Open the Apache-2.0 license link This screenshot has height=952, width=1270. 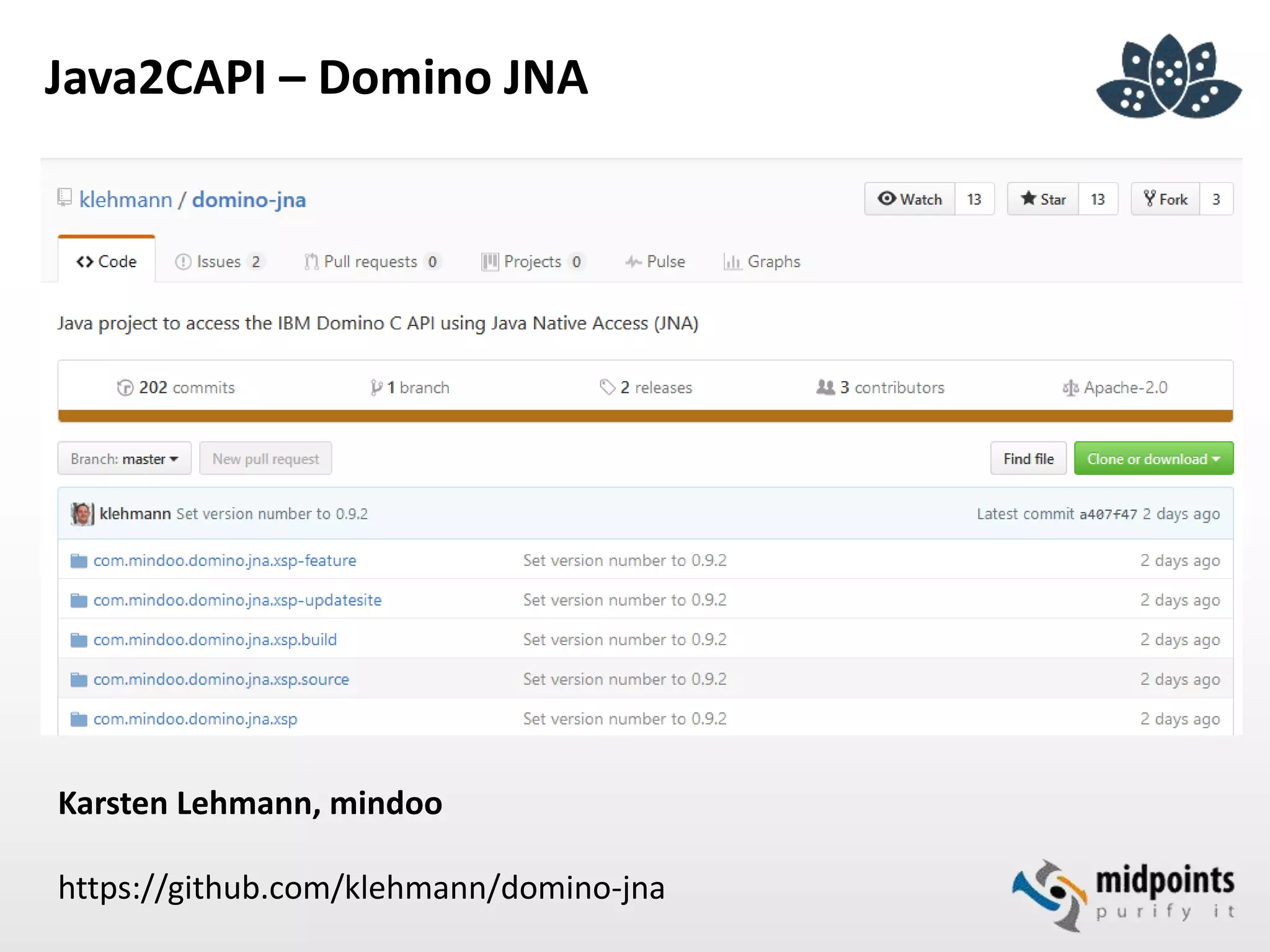point(1115,387)
